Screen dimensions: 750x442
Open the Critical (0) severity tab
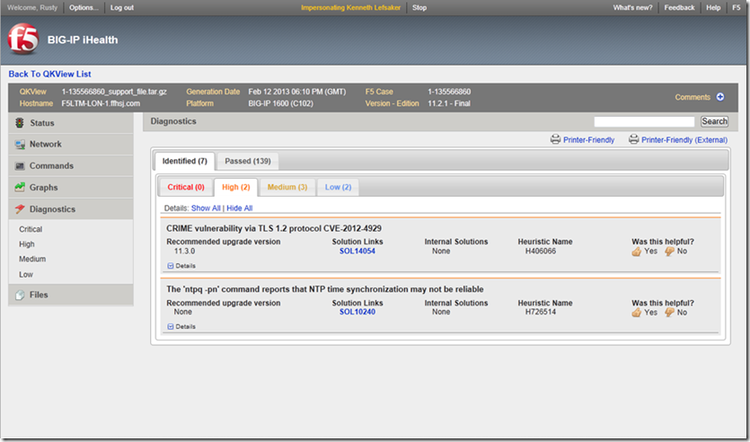pos(186,187)
